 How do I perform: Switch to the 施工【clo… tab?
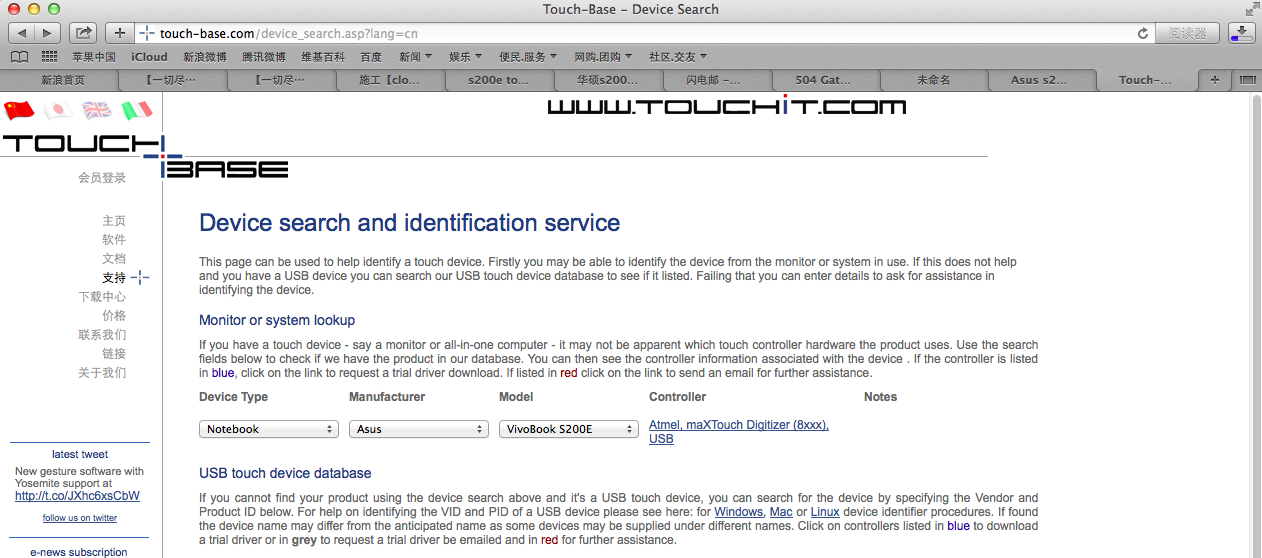pyautogui.click(x=389, y=80)
